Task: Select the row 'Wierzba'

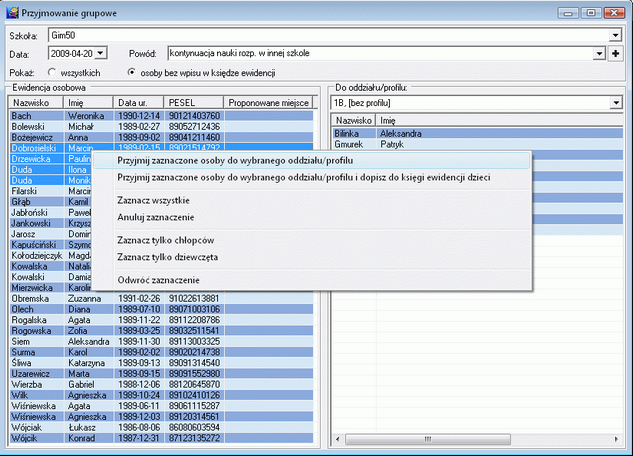Action: click(161, 385)
